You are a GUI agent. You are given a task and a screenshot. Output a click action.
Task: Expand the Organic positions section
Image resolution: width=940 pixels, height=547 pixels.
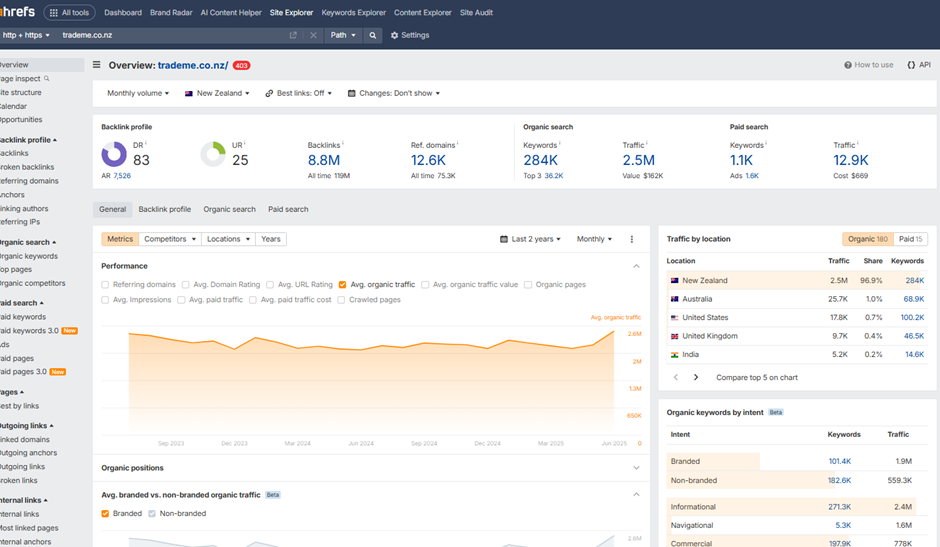[x=637, y=468]
